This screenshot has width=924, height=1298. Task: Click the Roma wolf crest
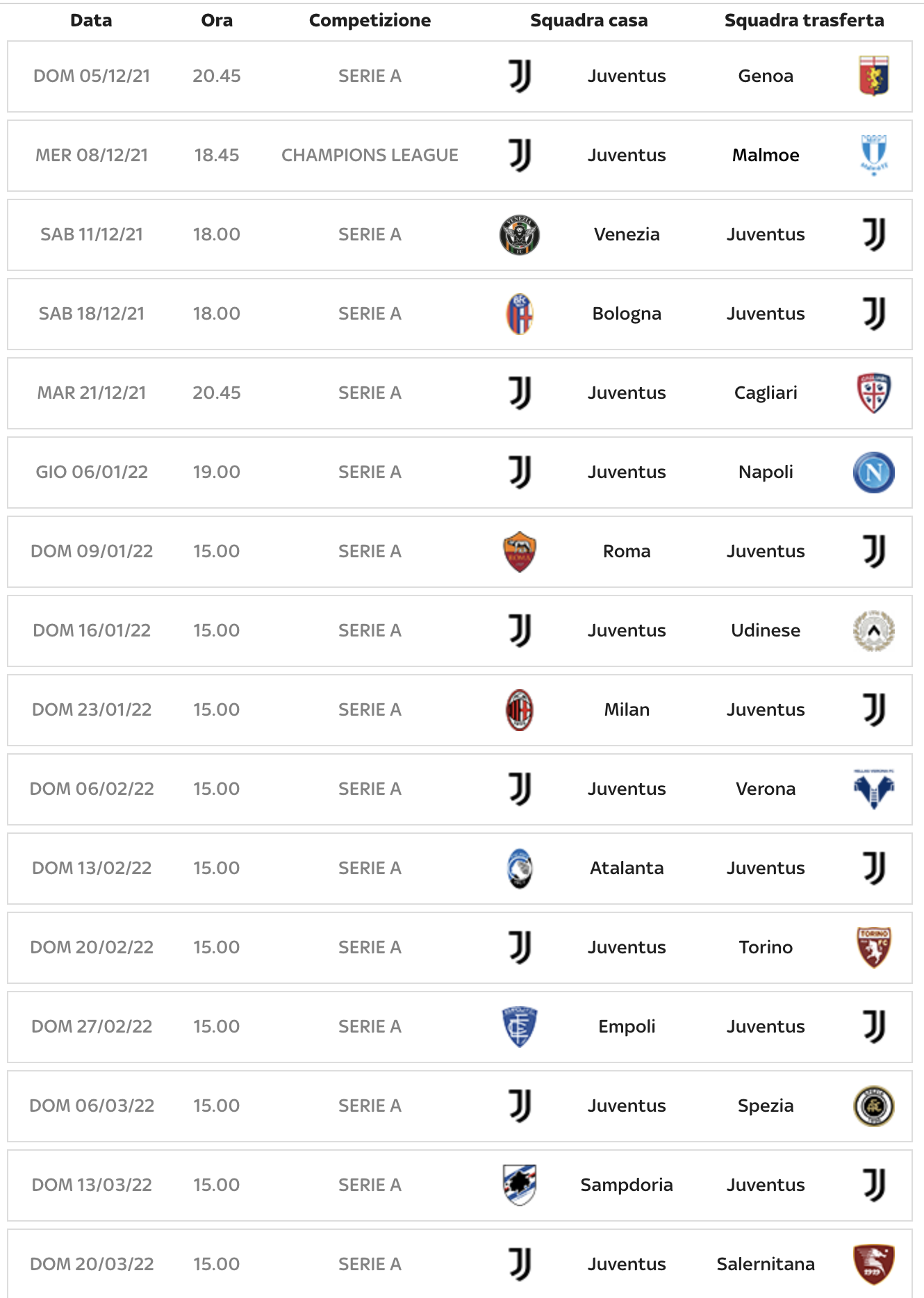point(520,552)
